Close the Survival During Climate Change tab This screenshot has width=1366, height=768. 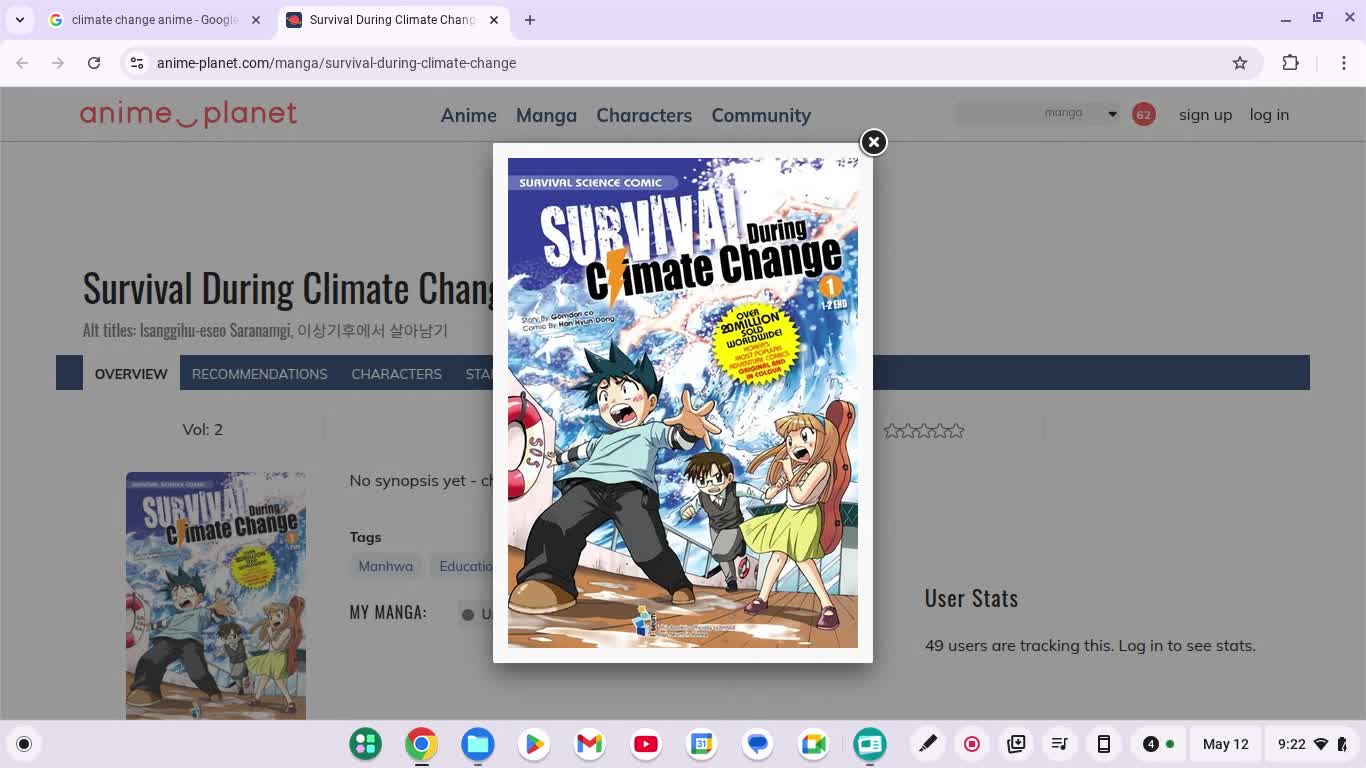pyautogui.click(x=494, y=20)
